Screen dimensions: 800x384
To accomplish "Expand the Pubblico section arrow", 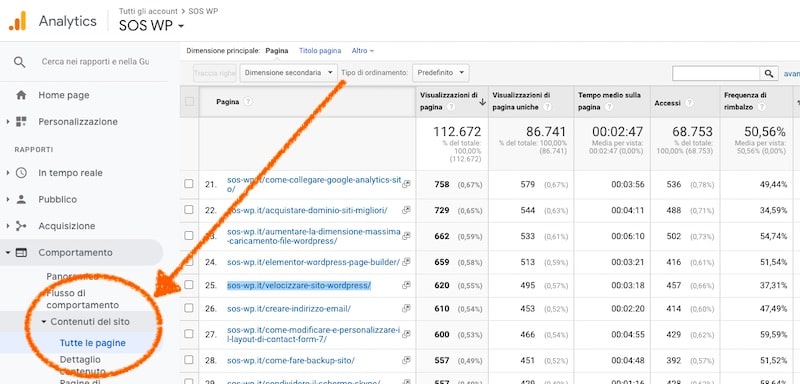I will tap(8, 199).
